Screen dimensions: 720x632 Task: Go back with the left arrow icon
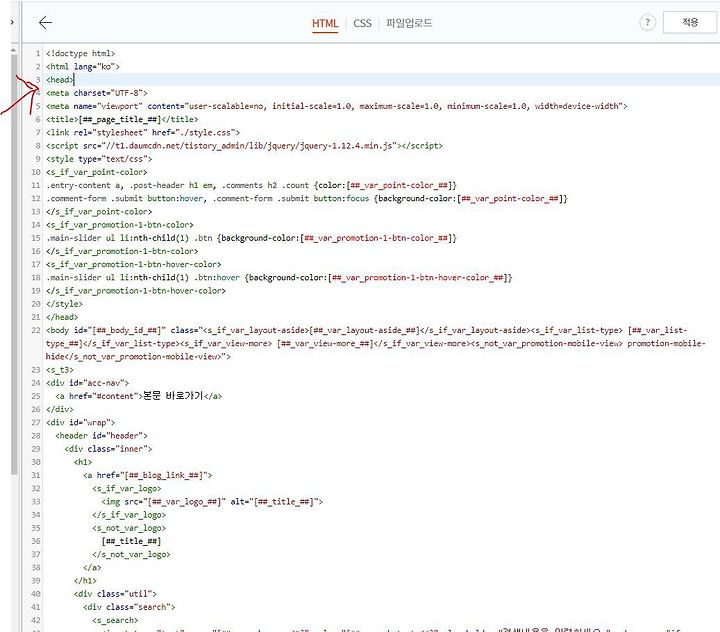[45, 23]
